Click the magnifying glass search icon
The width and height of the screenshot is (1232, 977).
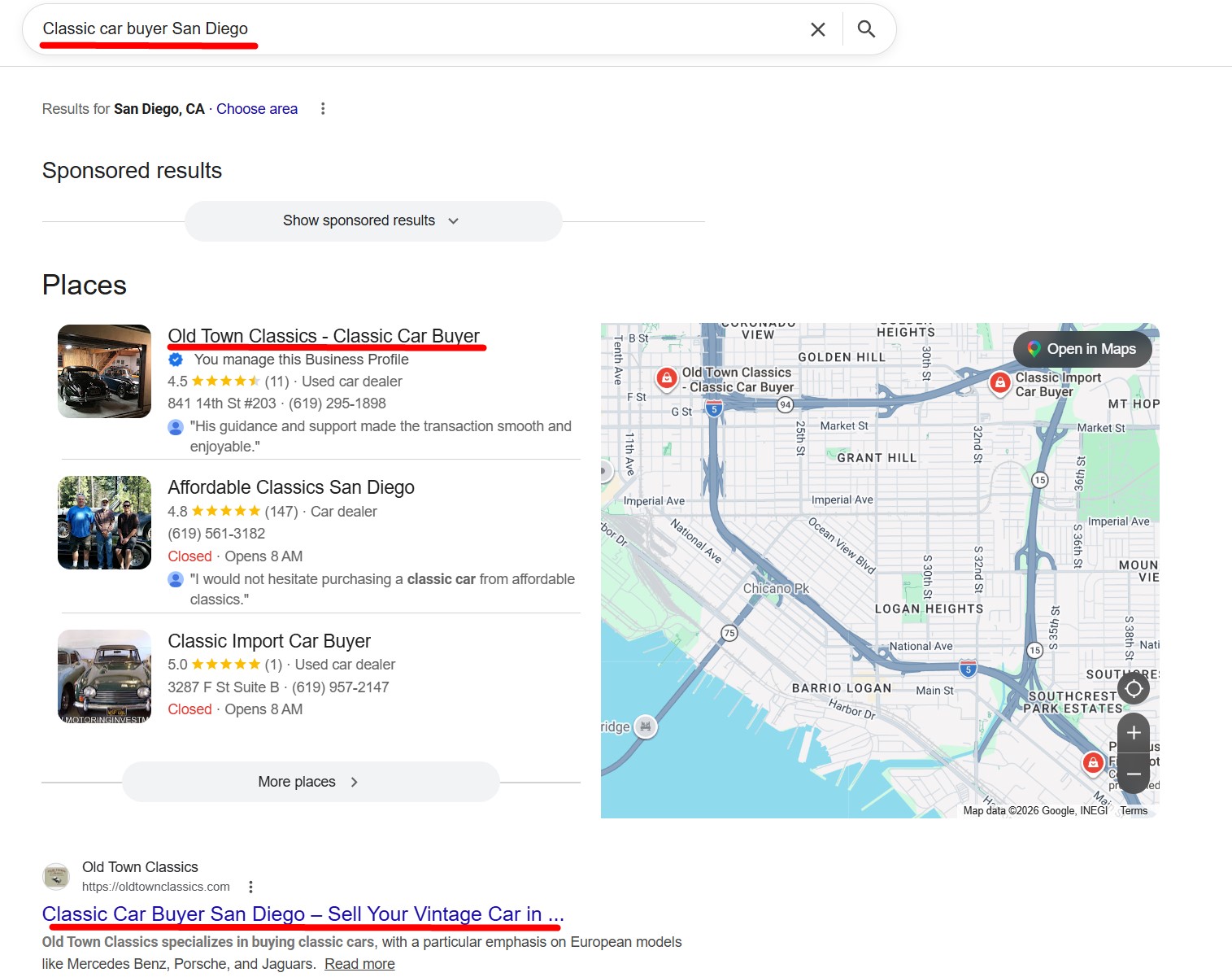866,29
